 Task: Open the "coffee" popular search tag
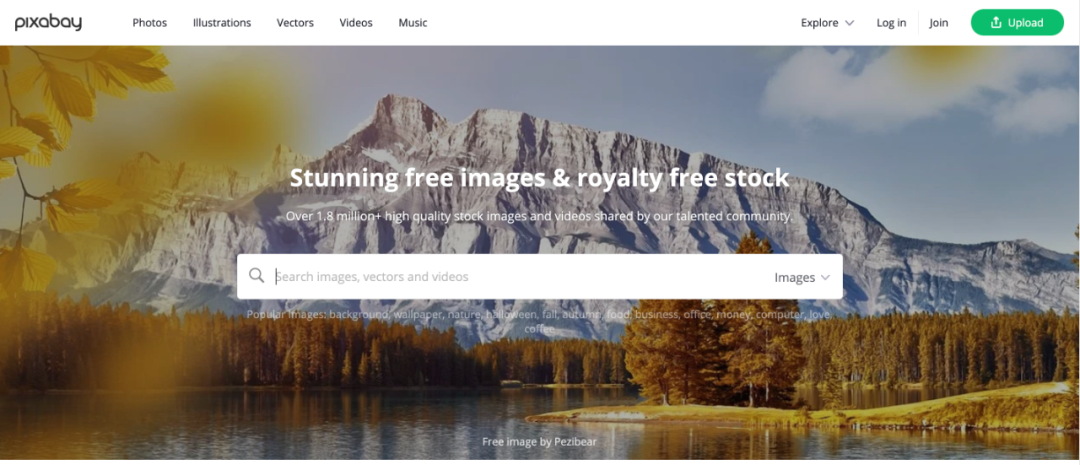click(539, 329)
